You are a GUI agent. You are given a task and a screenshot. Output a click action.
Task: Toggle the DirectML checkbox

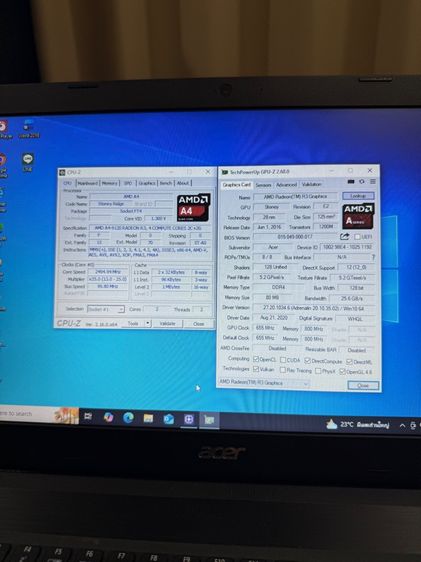coord(349,362)
